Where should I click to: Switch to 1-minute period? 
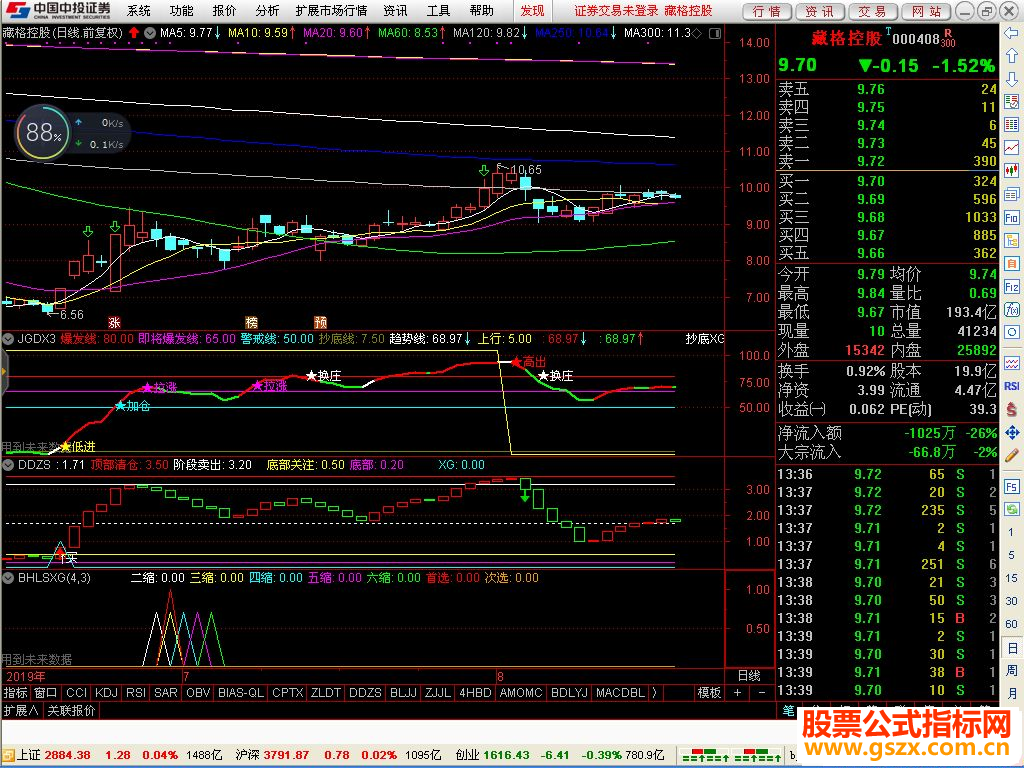[x=1011, y=532]
